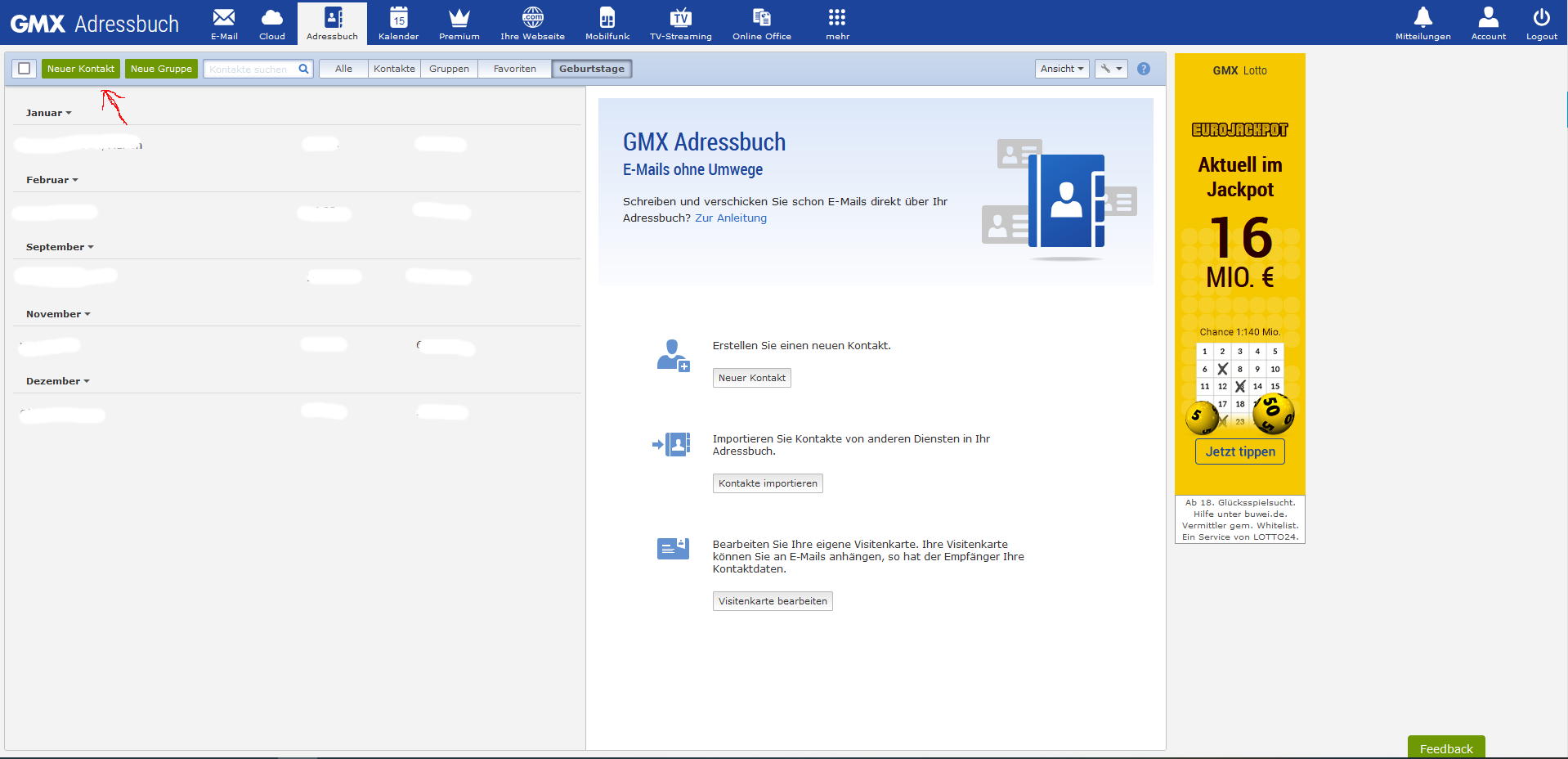
Task: Open the Cloud storage icon
Action: click(271, 23)
